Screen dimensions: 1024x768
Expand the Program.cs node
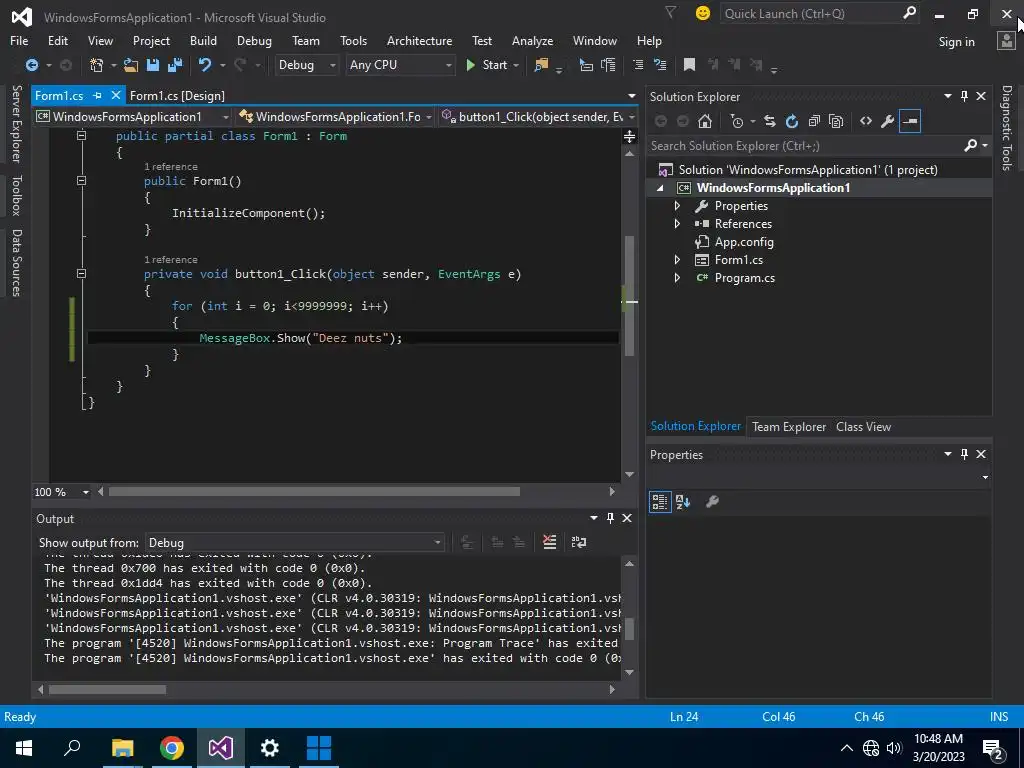pos(677,278)
